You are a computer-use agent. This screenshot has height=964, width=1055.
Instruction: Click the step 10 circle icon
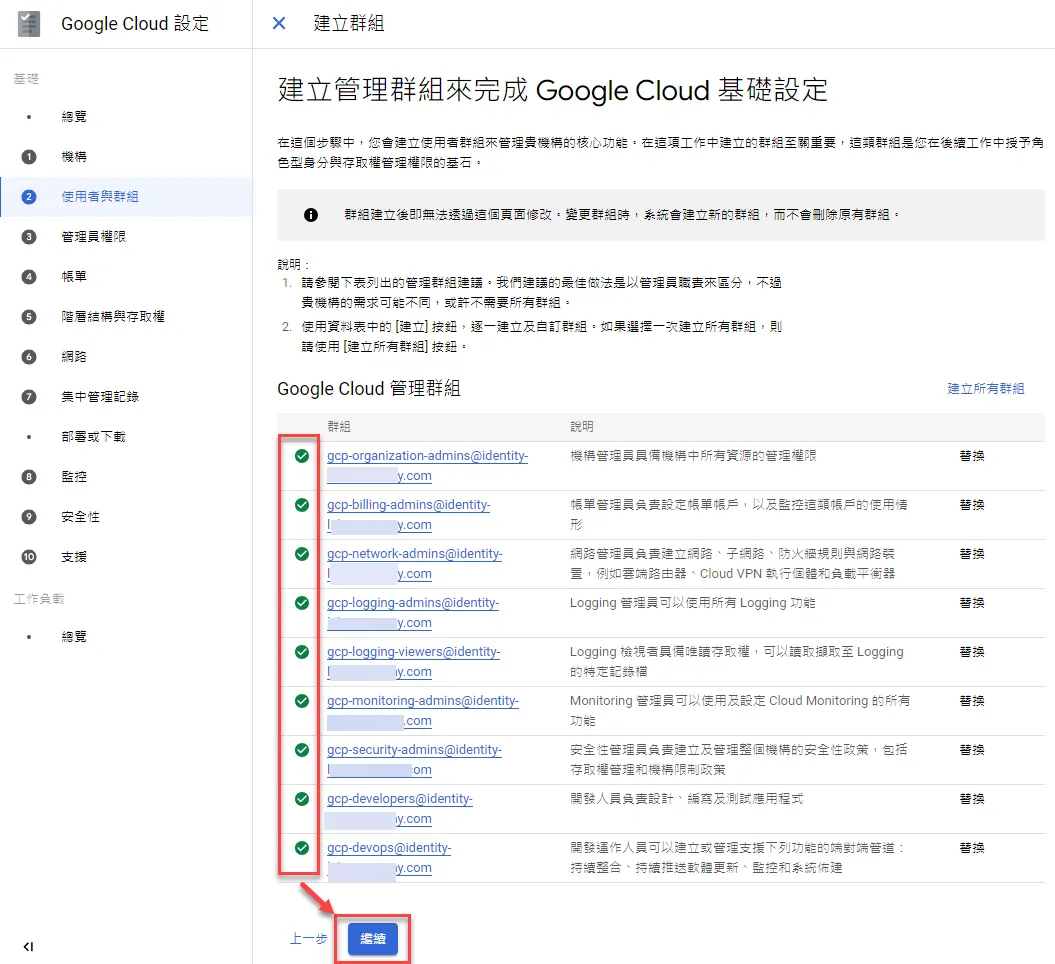(x=28, y=557)
